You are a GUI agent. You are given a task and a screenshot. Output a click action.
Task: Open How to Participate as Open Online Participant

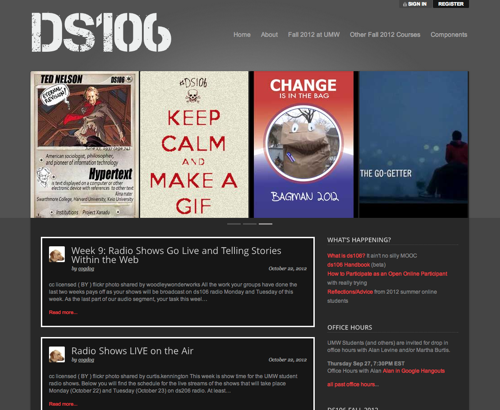387,274
